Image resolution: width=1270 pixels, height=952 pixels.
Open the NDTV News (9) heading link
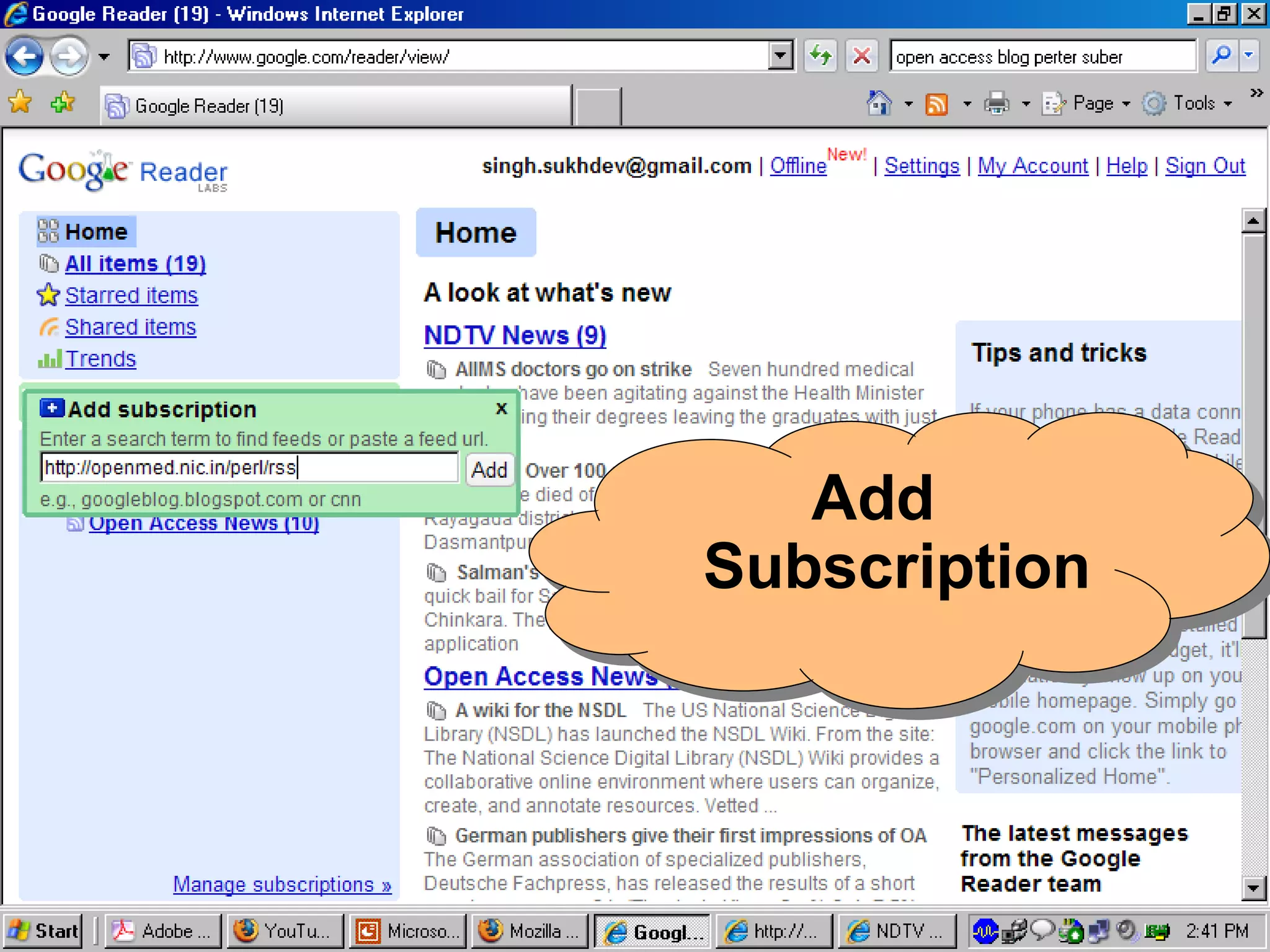[515, 335]
